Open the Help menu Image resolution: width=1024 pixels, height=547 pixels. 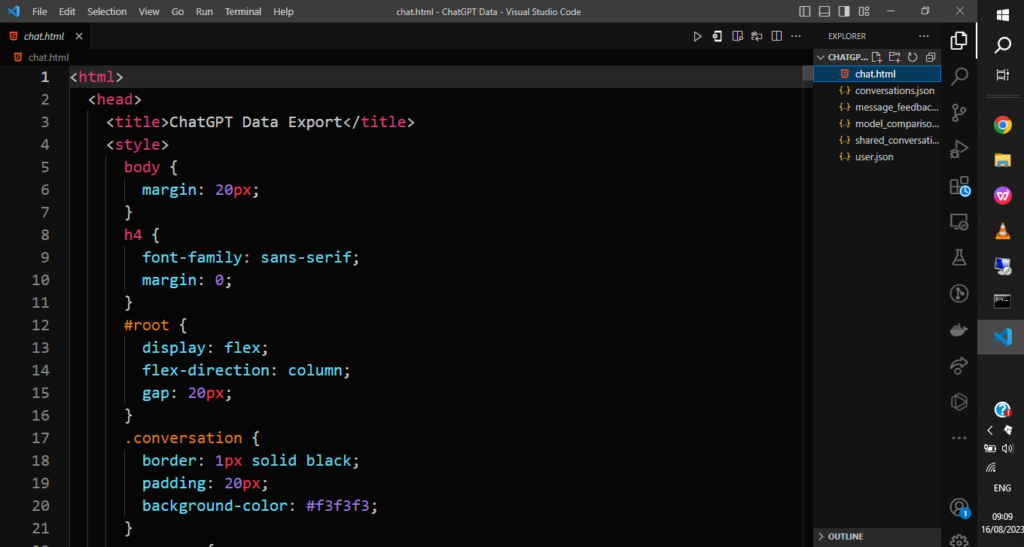[283, 12]
